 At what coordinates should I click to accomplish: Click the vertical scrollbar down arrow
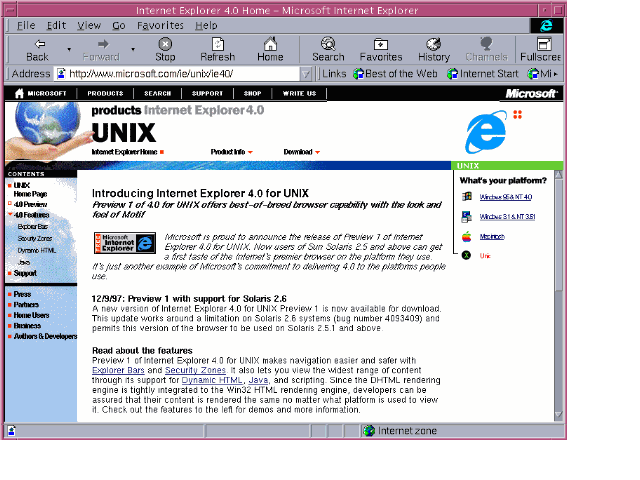pos(558,415)
